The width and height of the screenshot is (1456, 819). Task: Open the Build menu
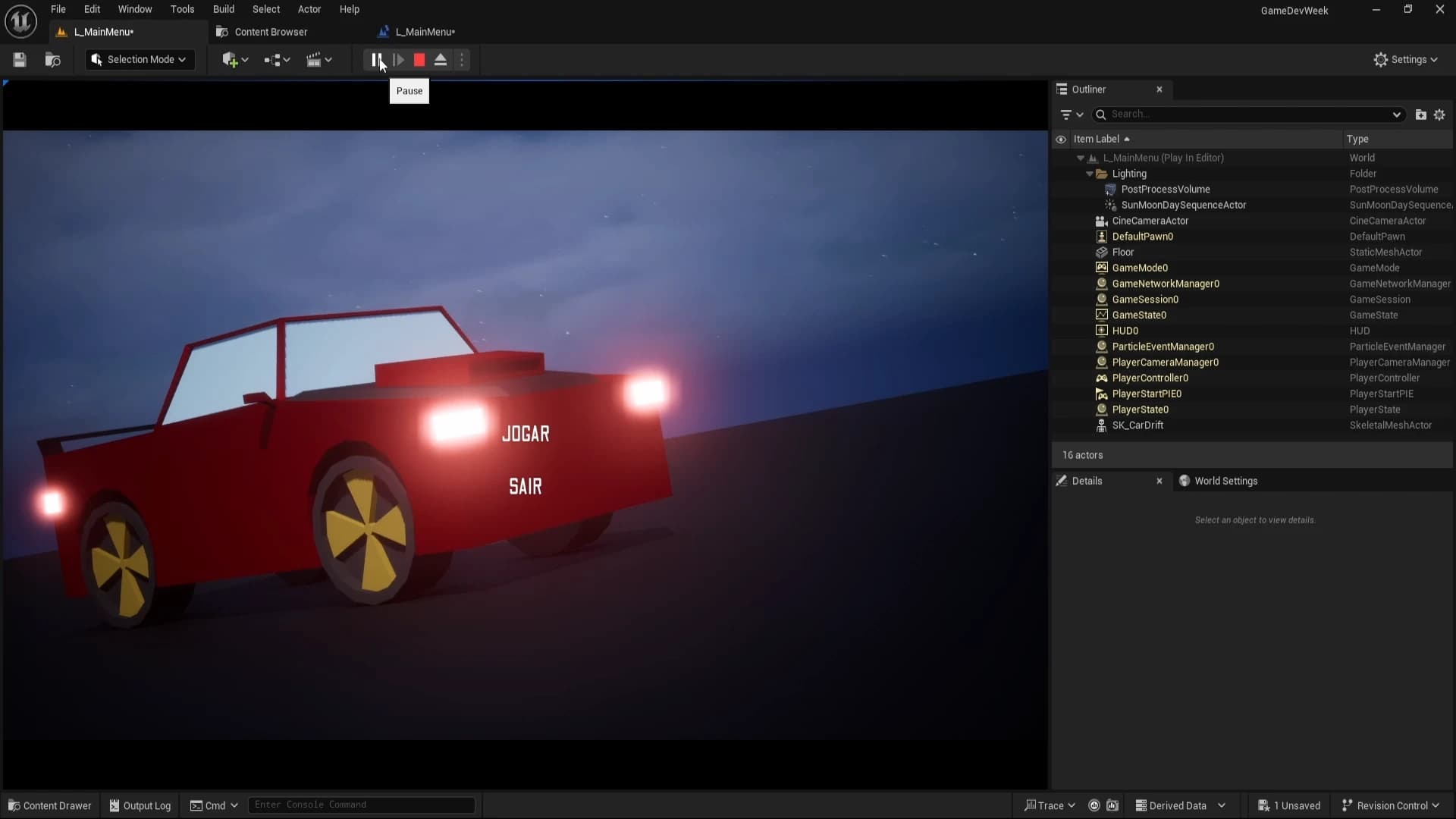point(223,9)
